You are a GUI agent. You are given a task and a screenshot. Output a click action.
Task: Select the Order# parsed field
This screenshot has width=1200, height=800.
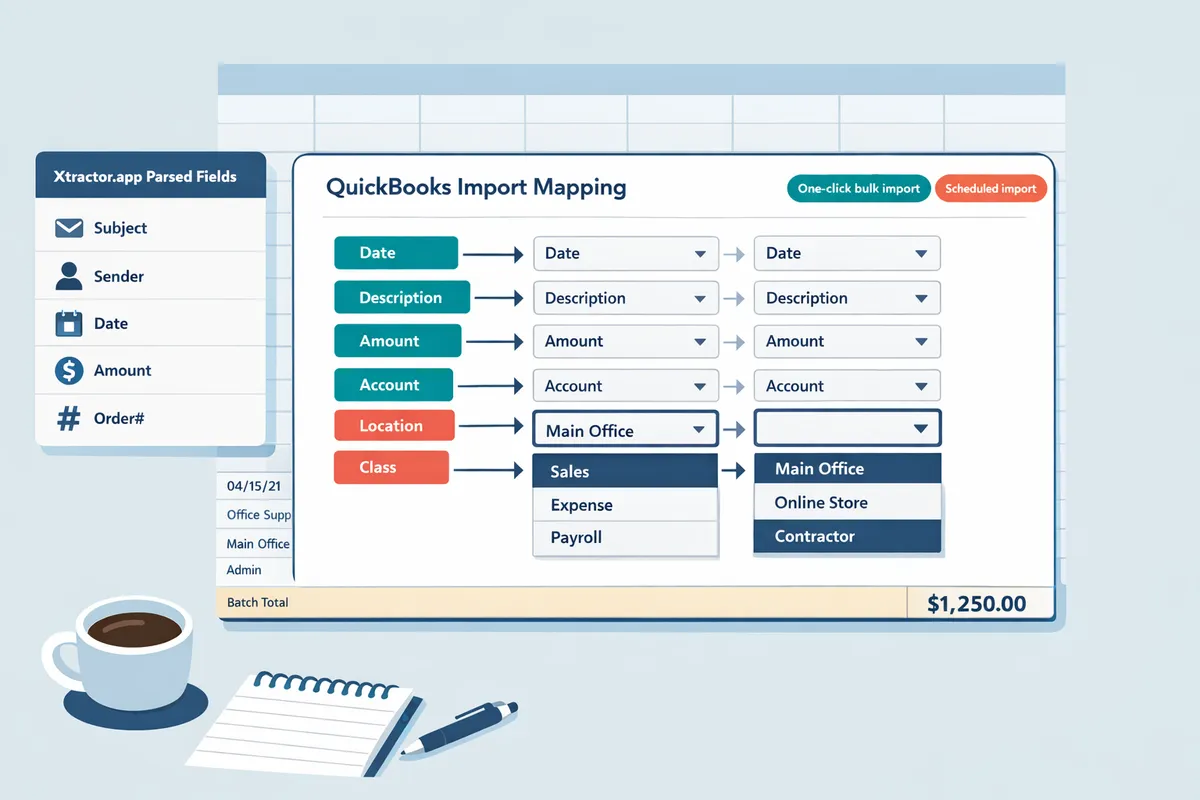pyautogui.click(x=150, y=418)
